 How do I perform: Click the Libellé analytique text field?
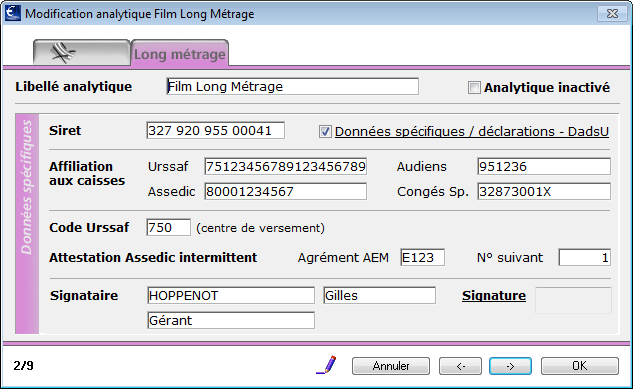(x=293, y=86)
